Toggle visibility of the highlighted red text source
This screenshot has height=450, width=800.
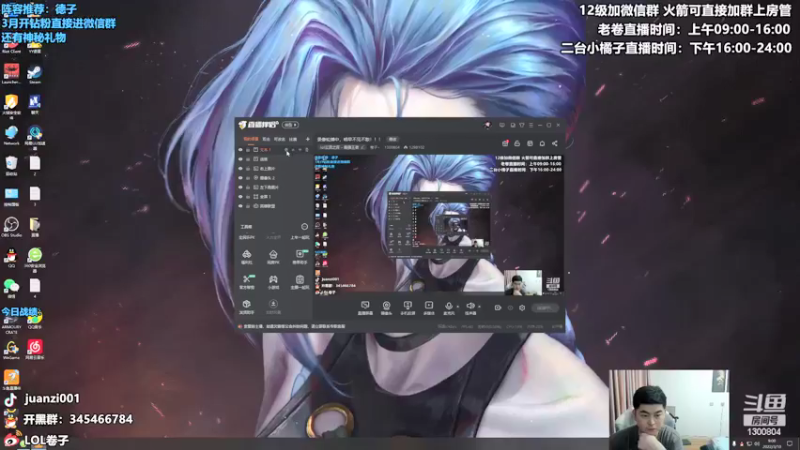click(240, 150)
